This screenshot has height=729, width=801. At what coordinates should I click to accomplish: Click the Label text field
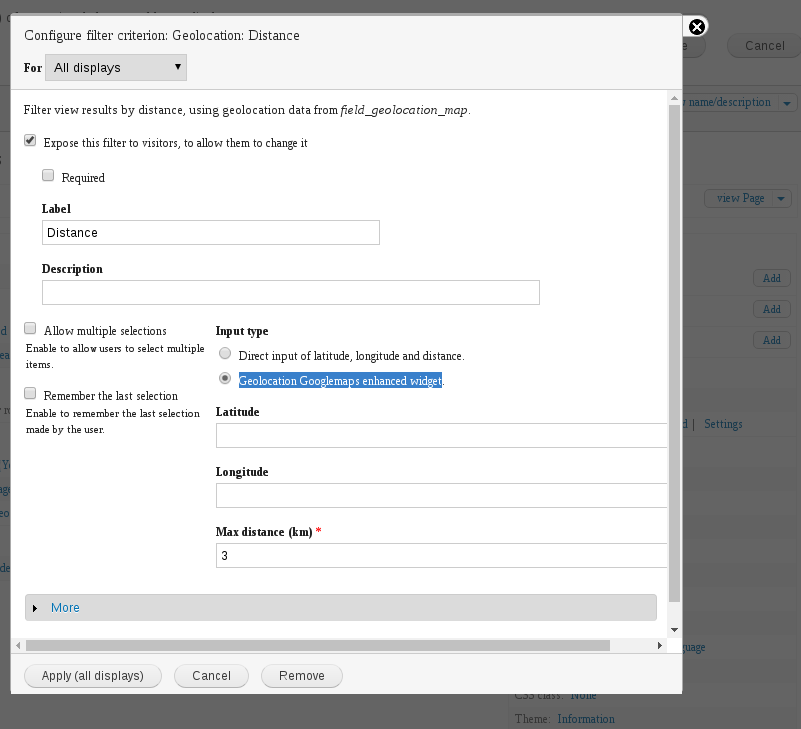pyautogui.click(x=210, y=232)
